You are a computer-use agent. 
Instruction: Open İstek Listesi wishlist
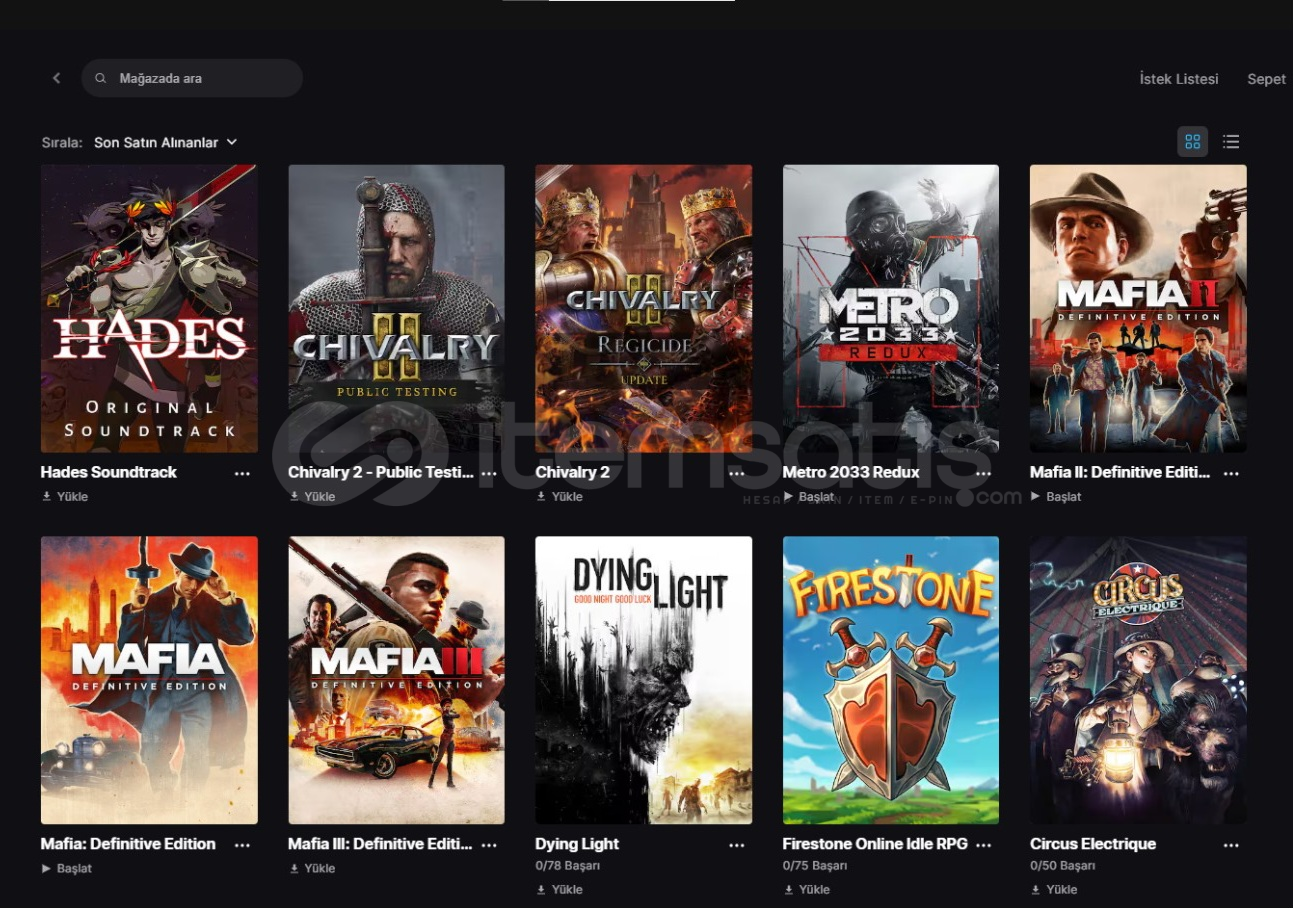click(x=1179, y=79)
